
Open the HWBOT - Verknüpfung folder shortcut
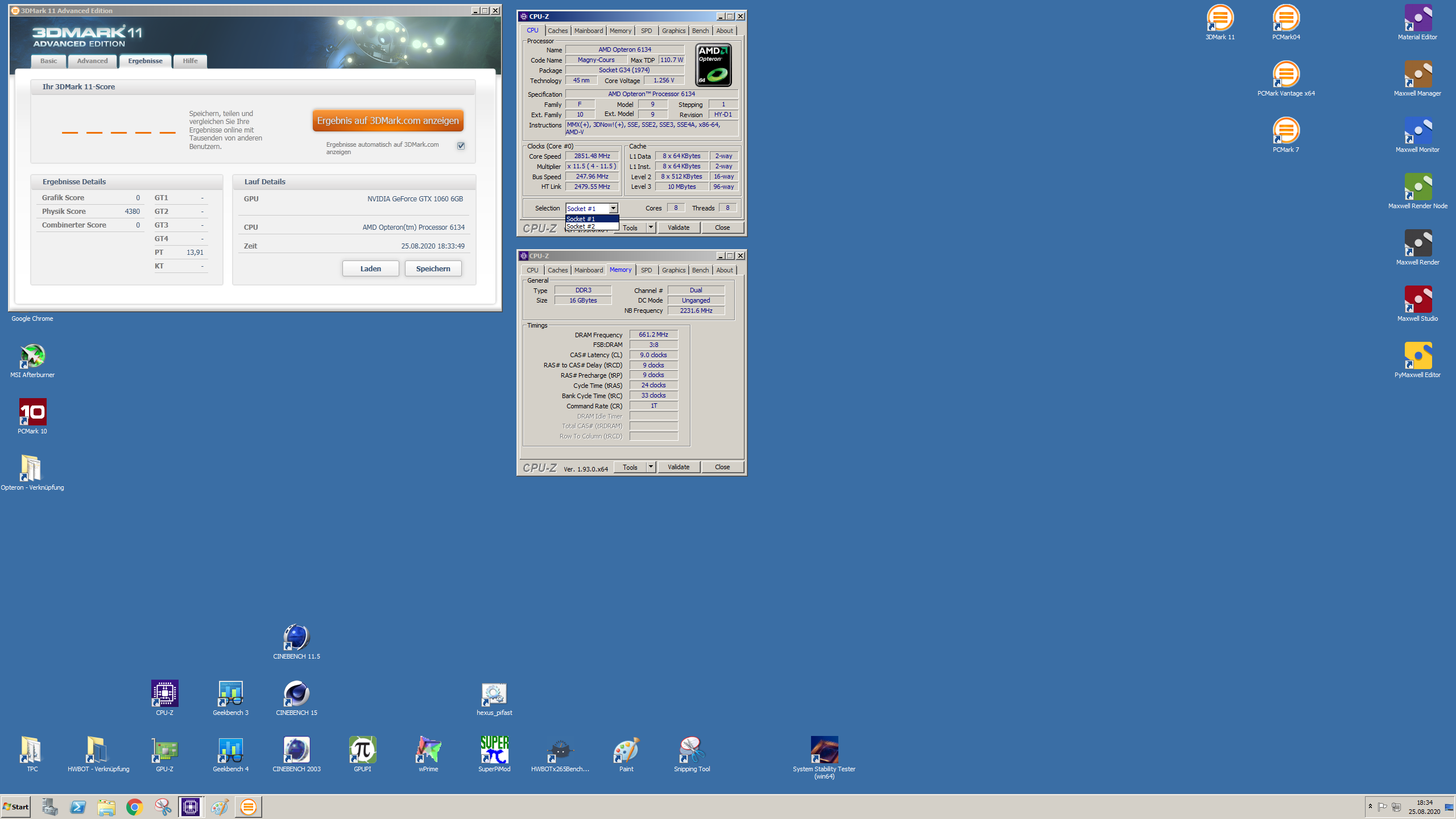coord(98,755)
